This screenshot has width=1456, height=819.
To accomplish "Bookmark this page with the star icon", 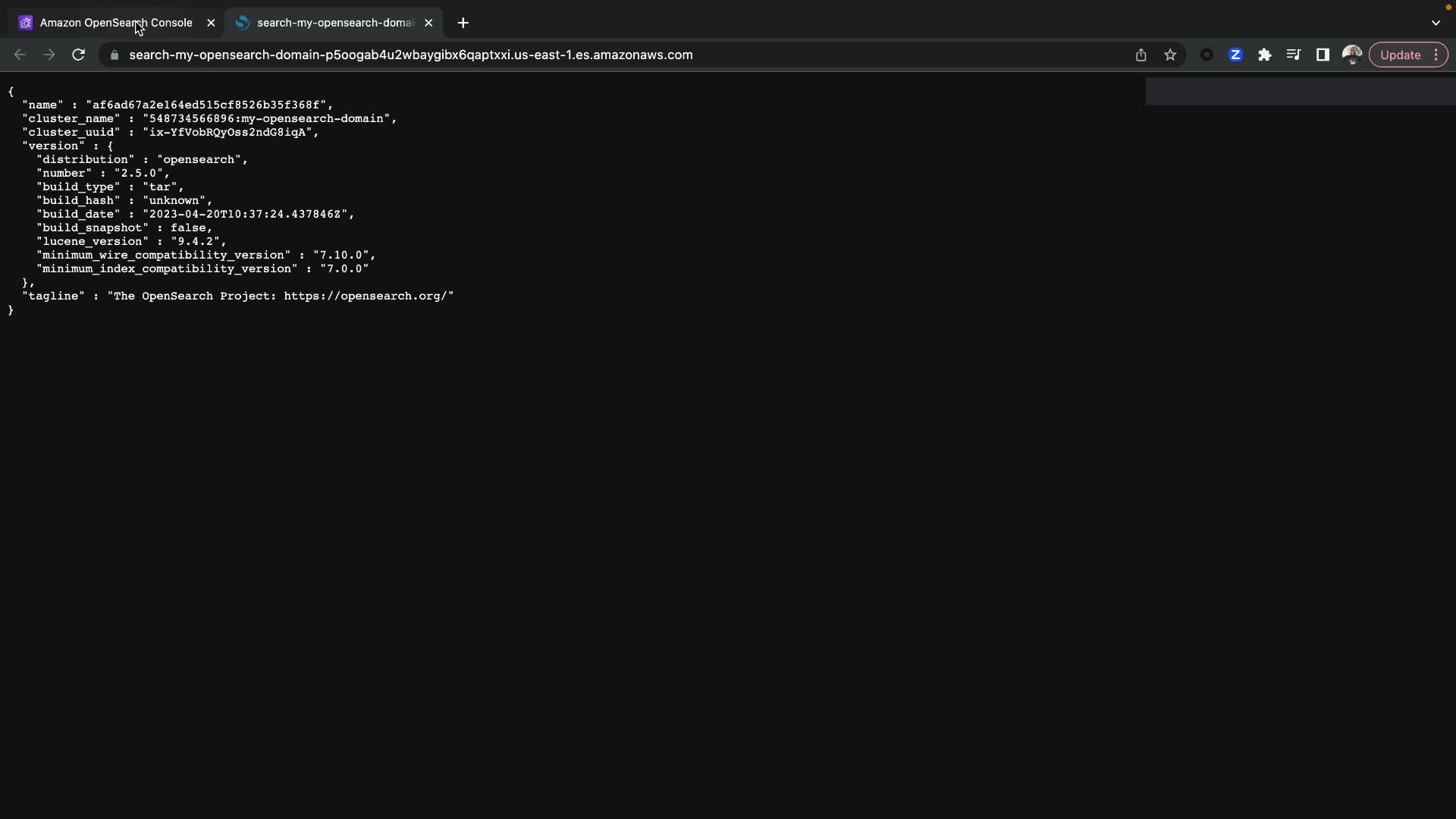I will pyautogui.click(x=1170, y=55).
